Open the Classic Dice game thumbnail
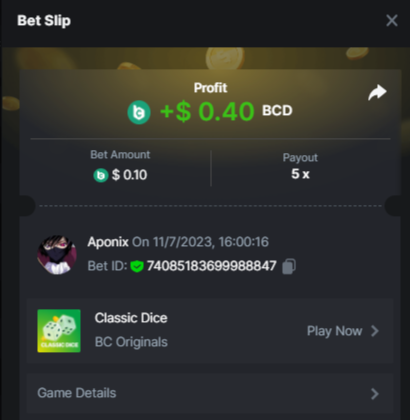 59,331
